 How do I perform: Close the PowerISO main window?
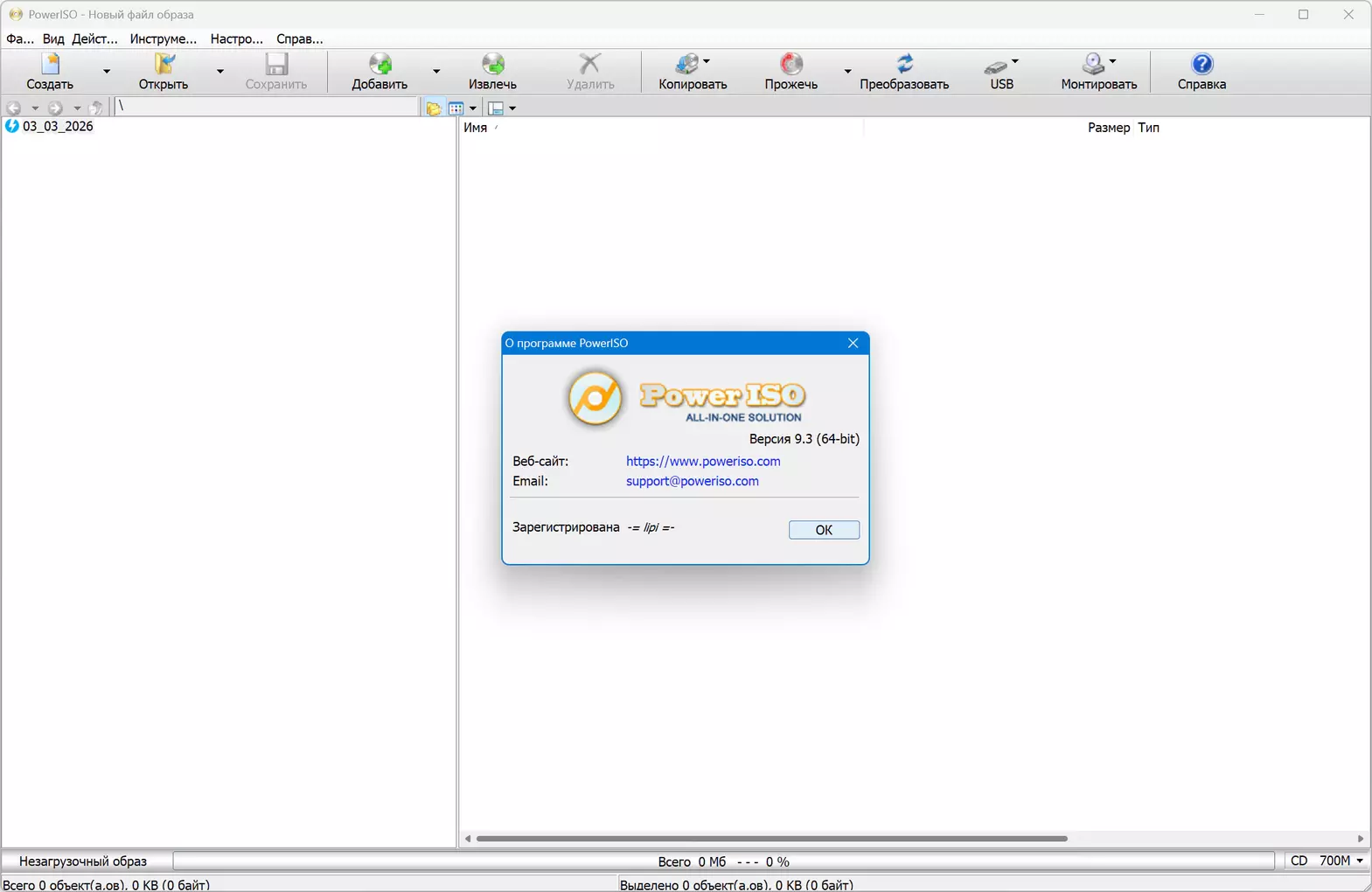tap(1348, 15)
